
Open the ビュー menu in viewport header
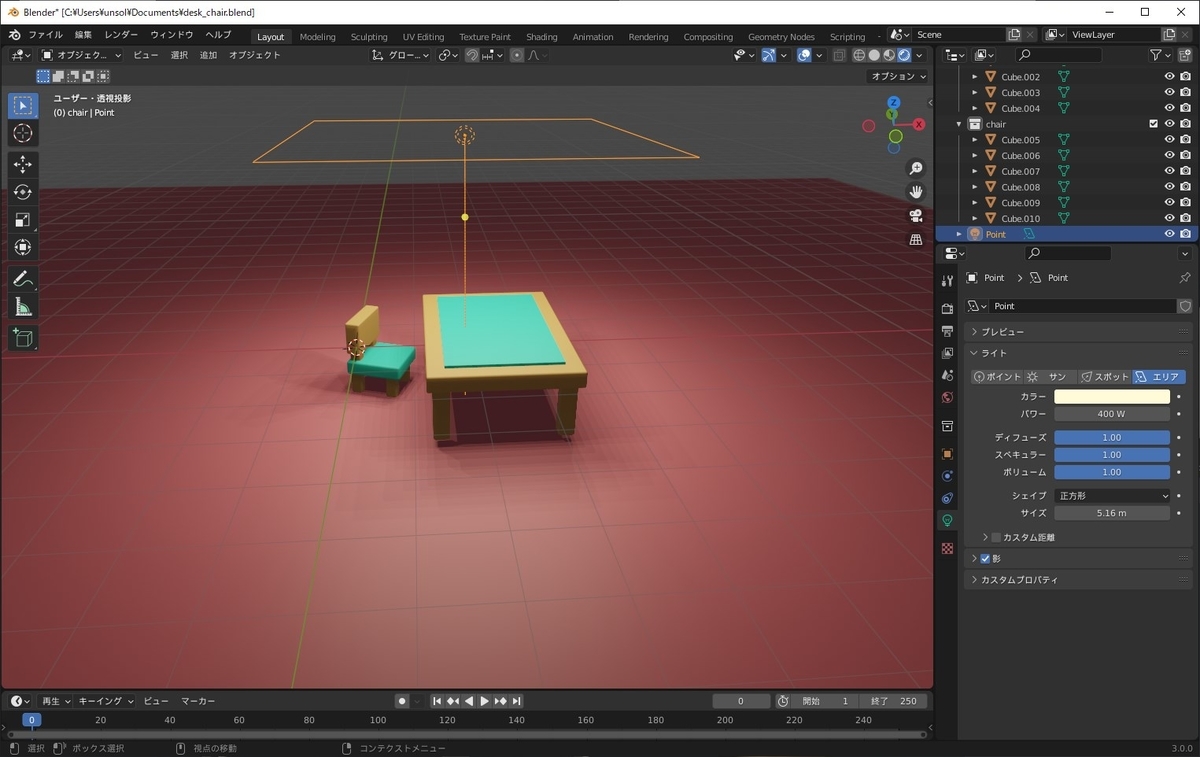146,55
